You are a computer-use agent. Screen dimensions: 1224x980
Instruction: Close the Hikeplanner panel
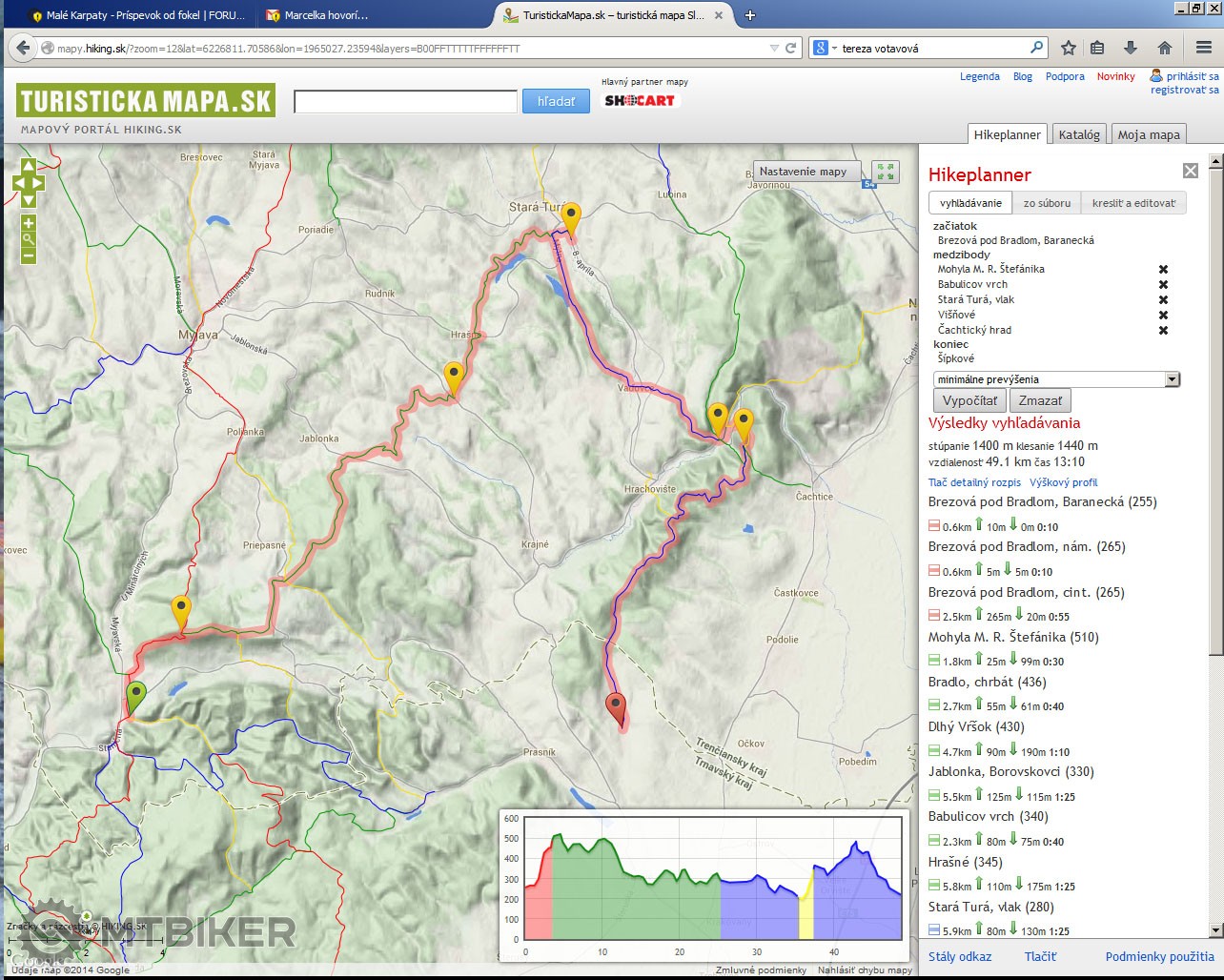[x=1190, y=171]
